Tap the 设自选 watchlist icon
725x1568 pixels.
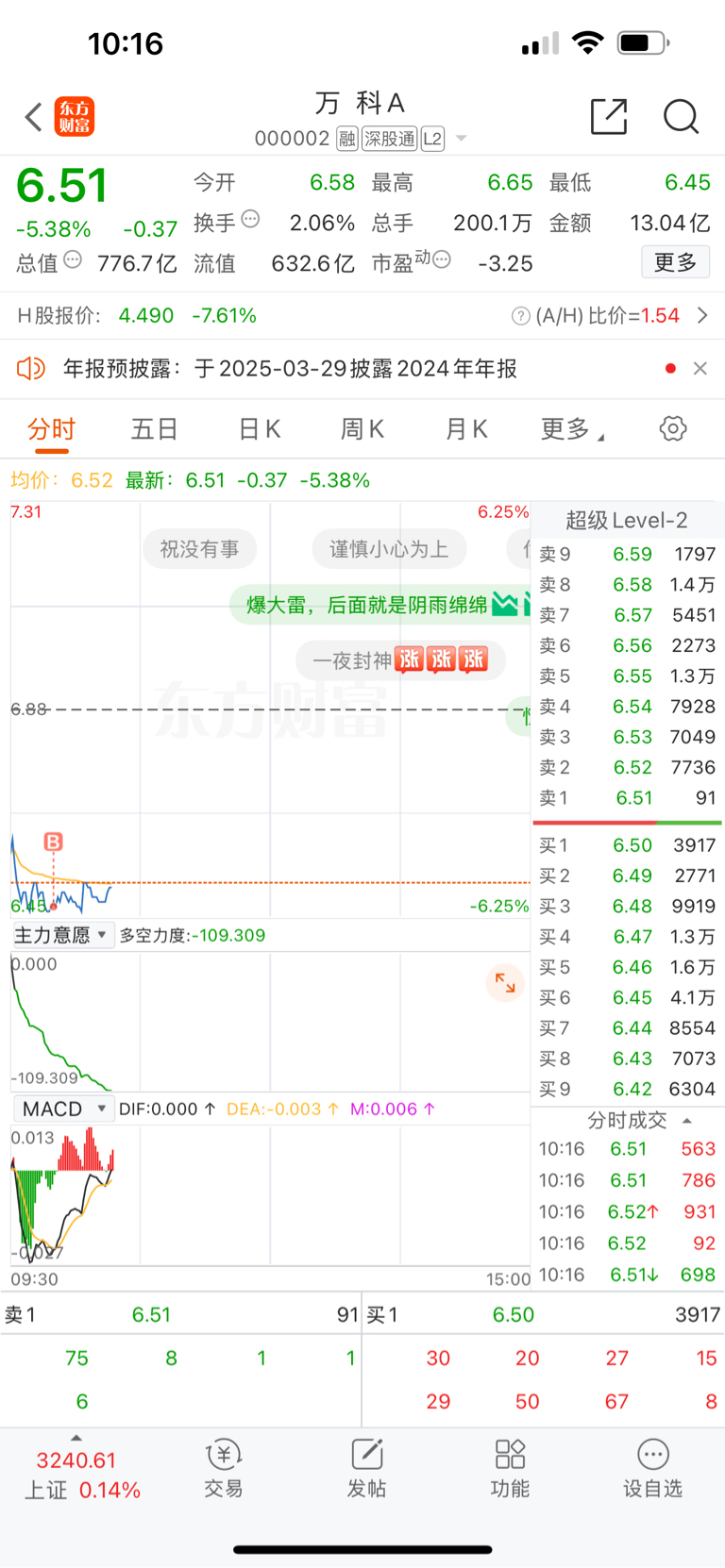[652, 1469]
